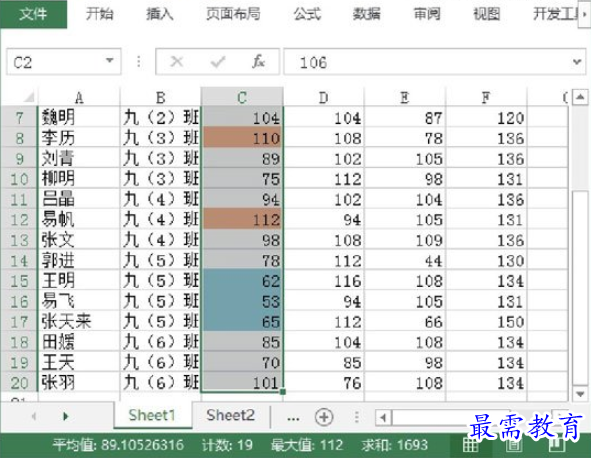The image size is (591, 458).
Task: Click cell containing 魏明
Action: (x=79, y=118)
